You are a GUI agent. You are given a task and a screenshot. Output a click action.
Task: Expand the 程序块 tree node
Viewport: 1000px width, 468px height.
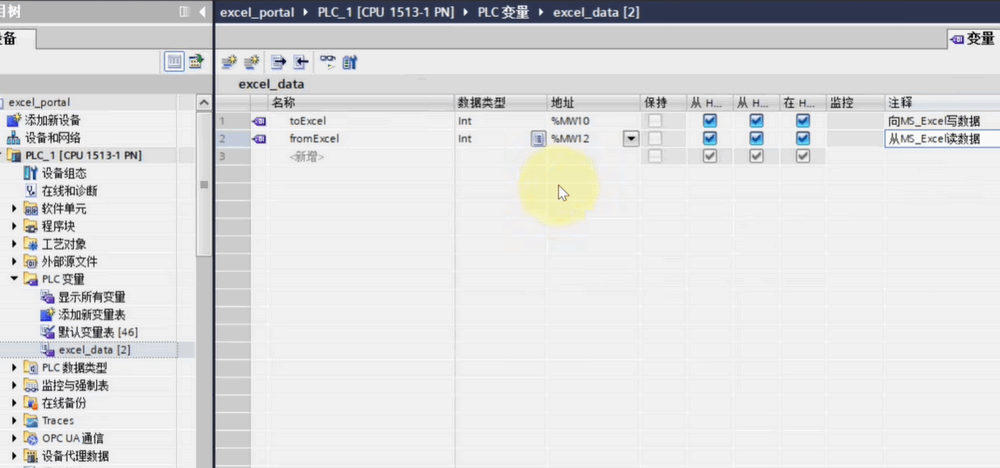tap(14, 226)
